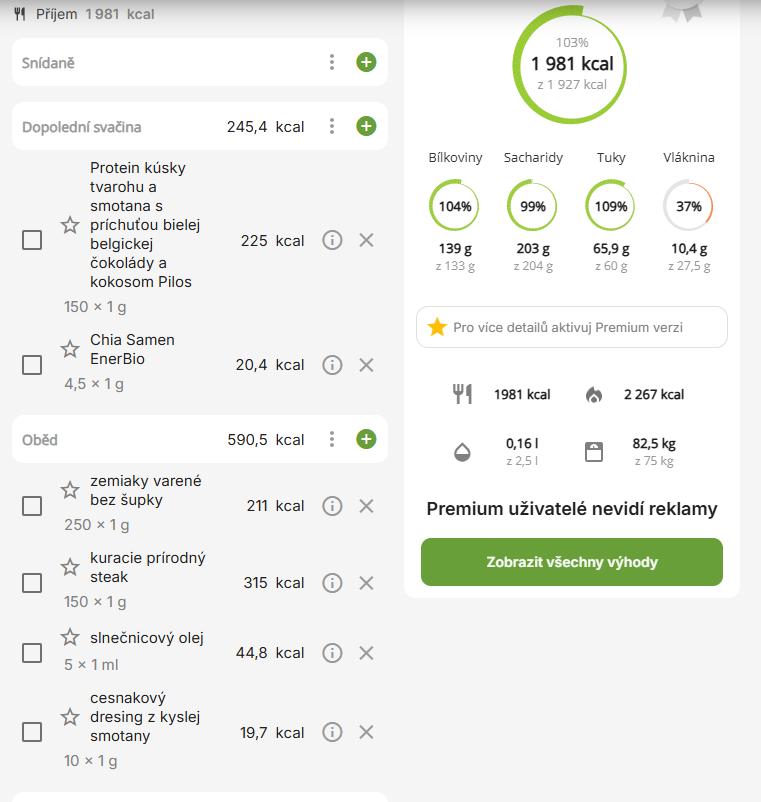Remove slnečnicový olej from the list
Image resolution: width=761 pixels, height=802 pixels.
pos(366,653)
